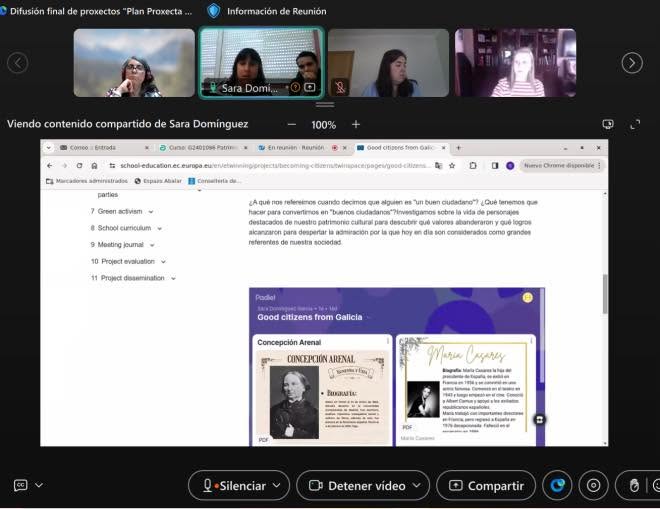The width and height of the screenshot is (660, 509).
Task: Stop camera with Detener vídeo button
Action: [x=357, y=485]
